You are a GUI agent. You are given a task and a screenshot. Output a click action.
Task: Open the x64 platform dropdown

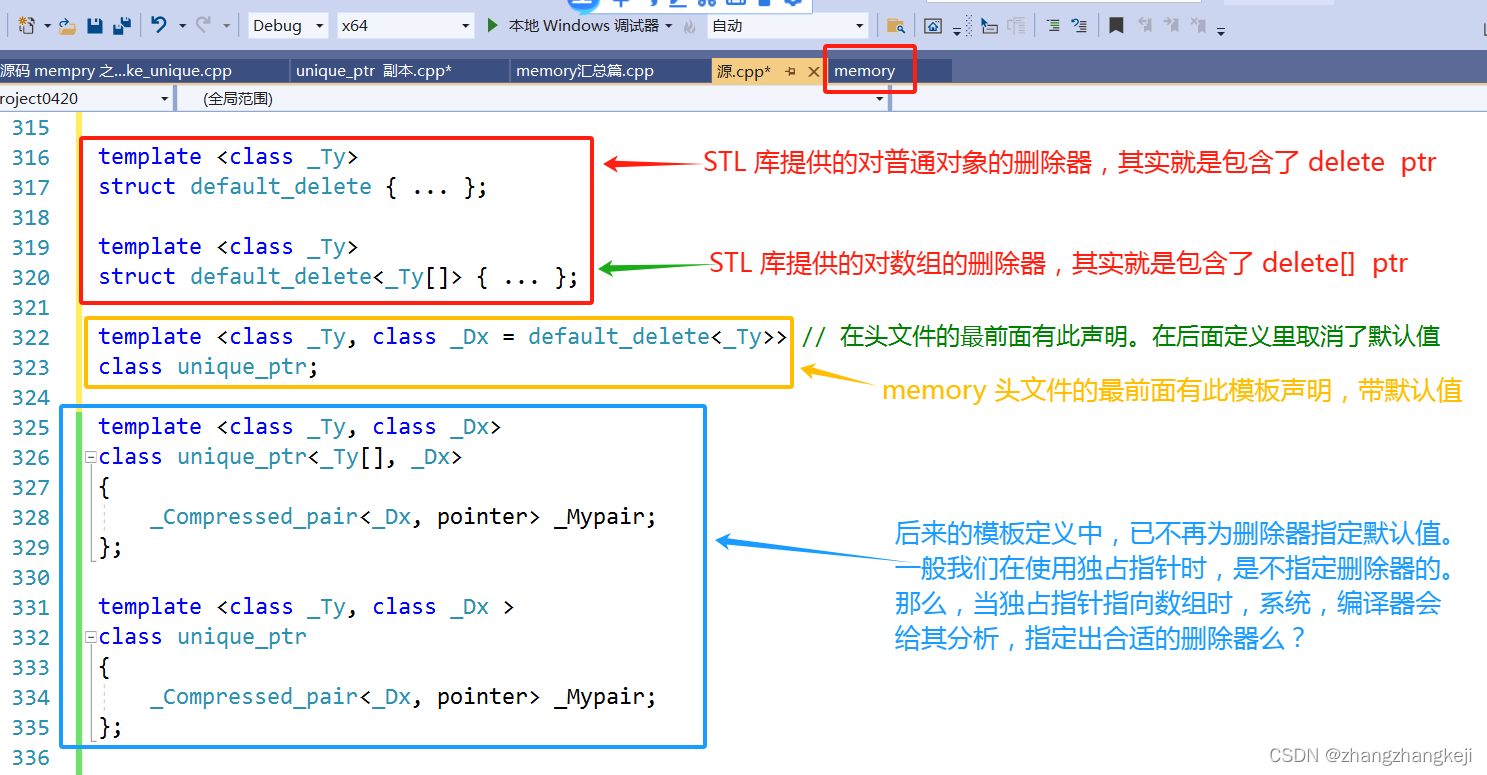[406, 26]
